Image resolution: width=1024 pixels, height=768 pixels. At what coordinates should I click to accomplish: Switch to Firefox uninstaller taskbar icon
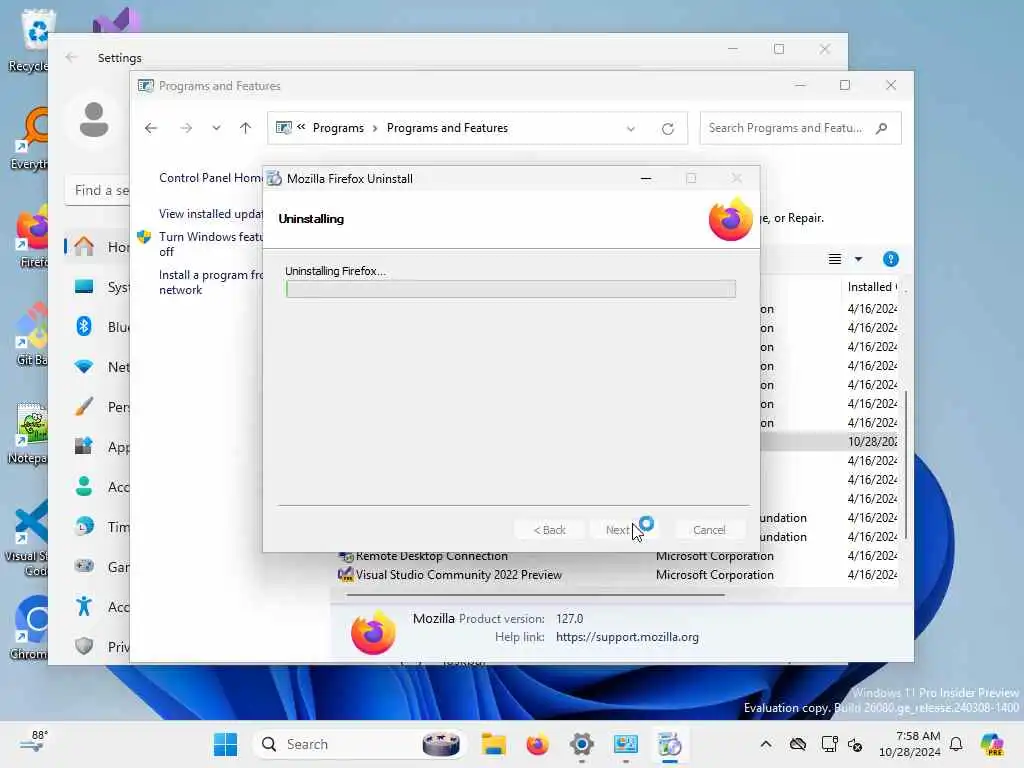669,744
